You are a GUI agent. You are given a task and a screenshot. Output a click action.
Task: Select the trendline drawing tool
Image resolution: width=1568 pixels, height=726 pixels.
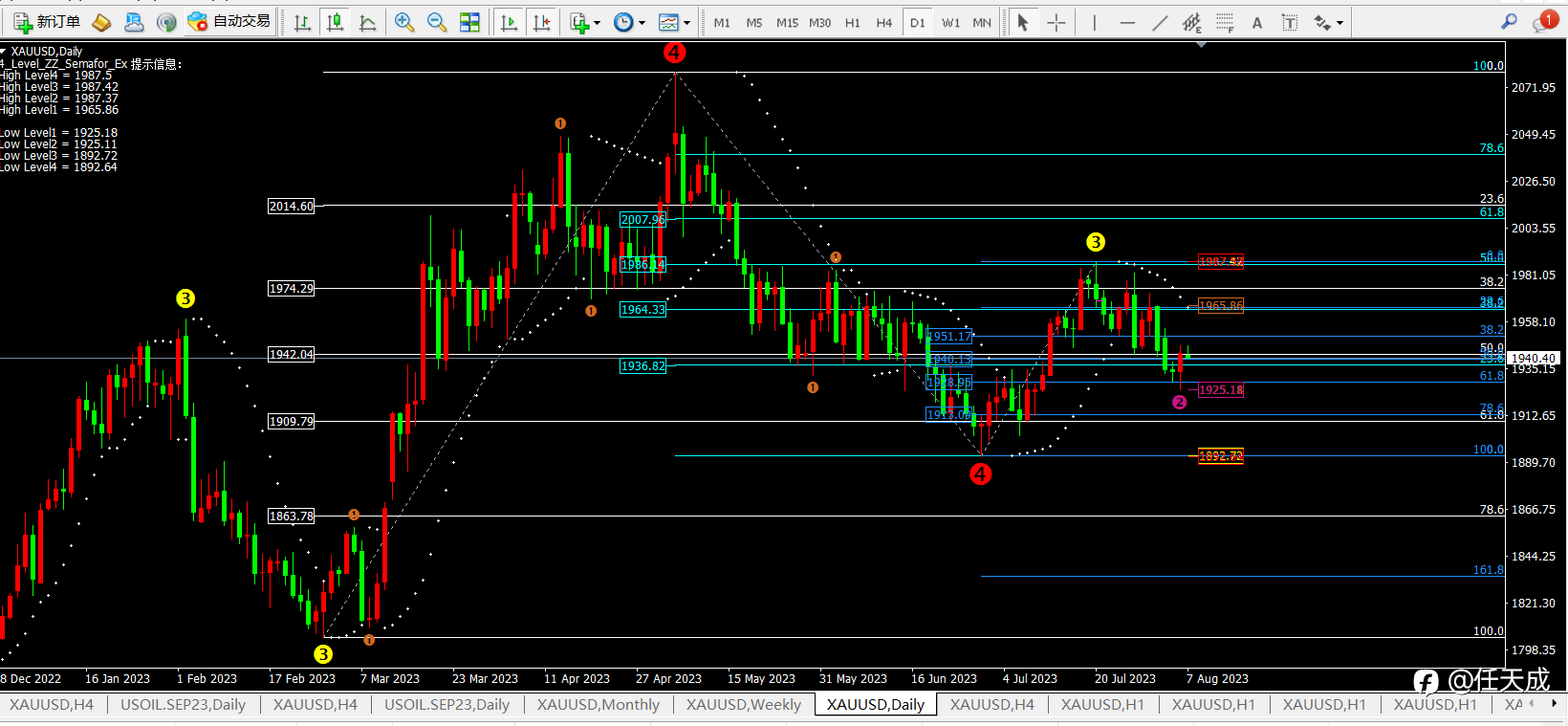tap(1160, 22)
